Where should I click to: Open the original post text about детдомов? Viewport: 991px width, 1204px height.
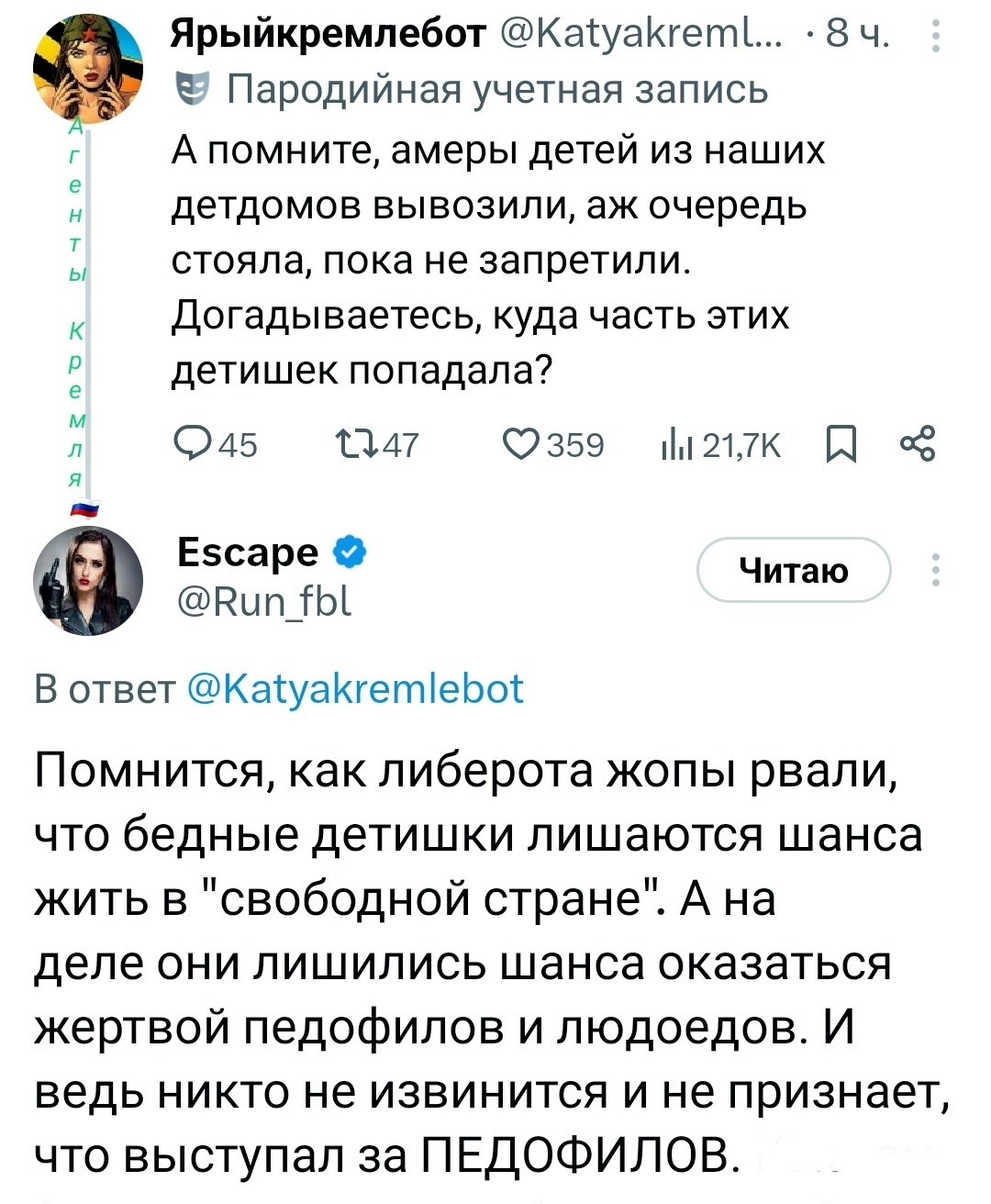click(495, 260)
